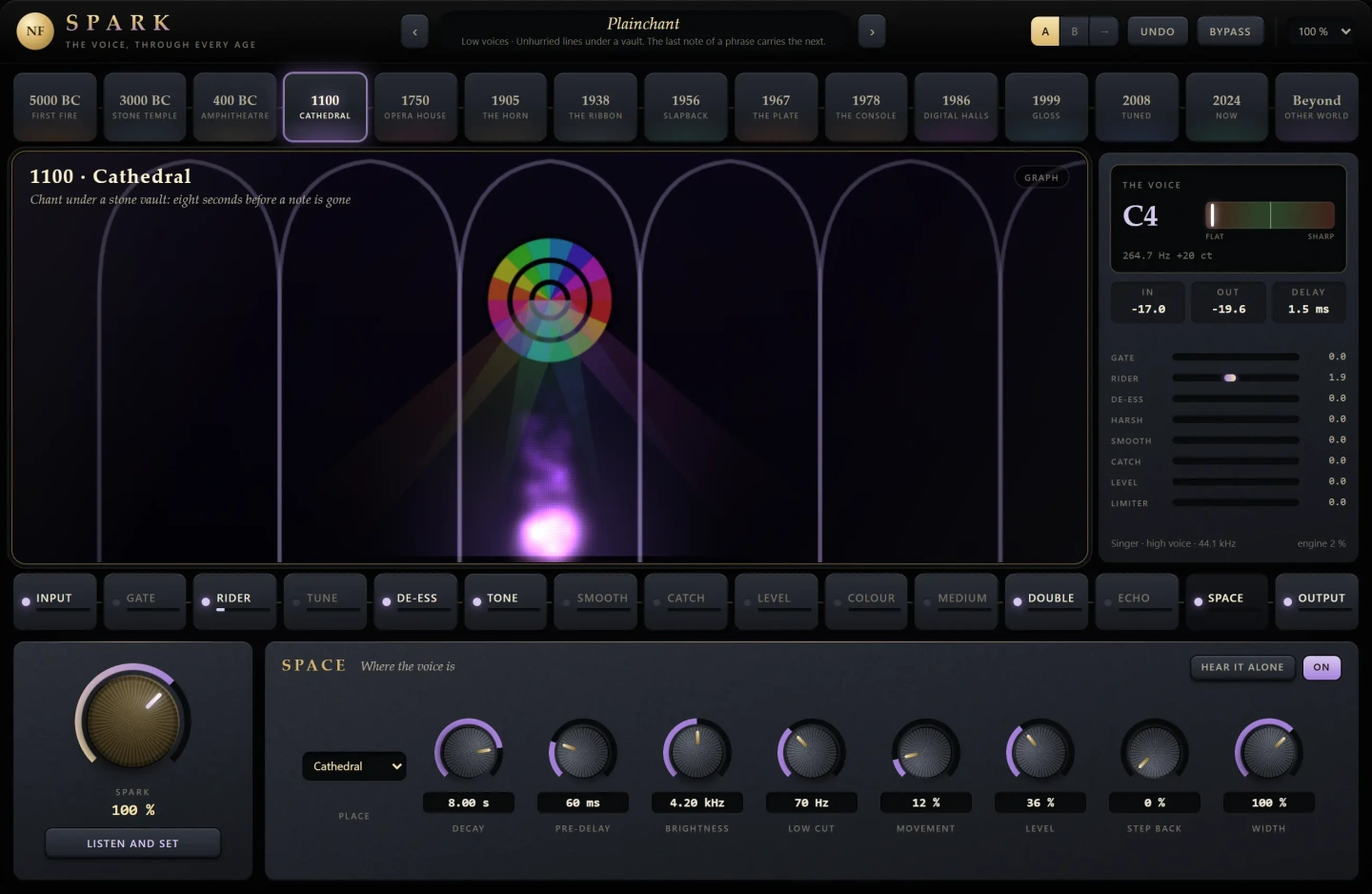Open the Echo module tab

[x=1137, y=600]
